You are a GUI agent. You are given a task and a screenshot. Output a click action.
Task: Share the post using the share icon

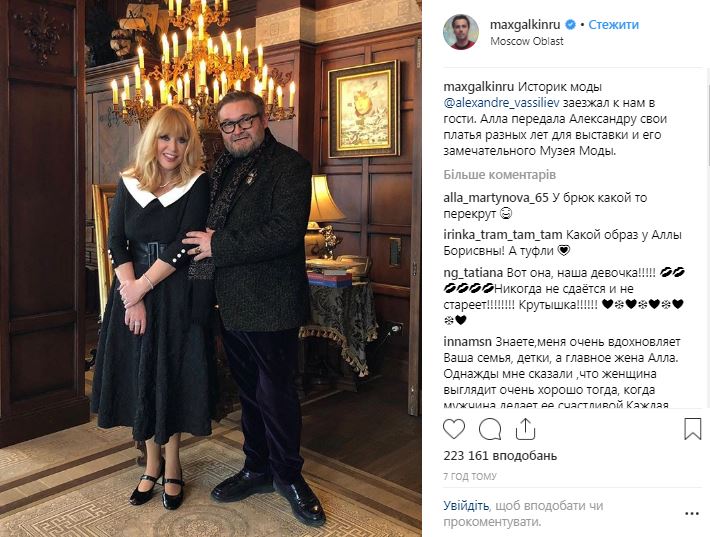pyautogui.click(x=525, y=428)
